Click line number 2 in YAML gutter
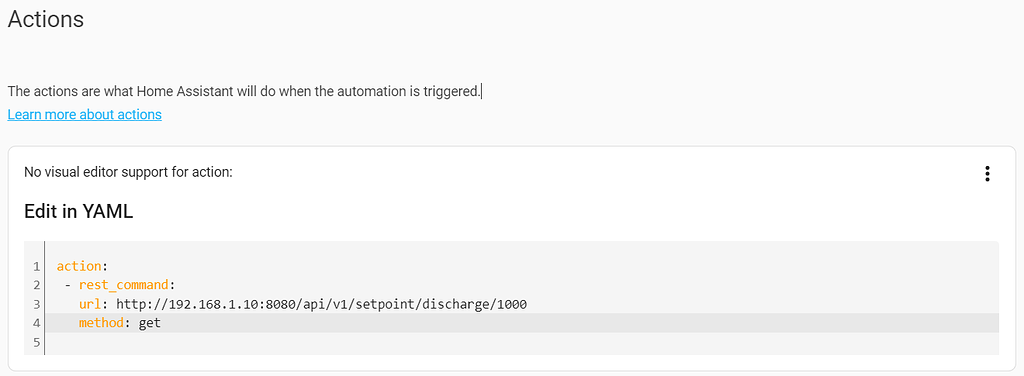The height and width of the screenshot is (376, 1024). click(36, 285)
